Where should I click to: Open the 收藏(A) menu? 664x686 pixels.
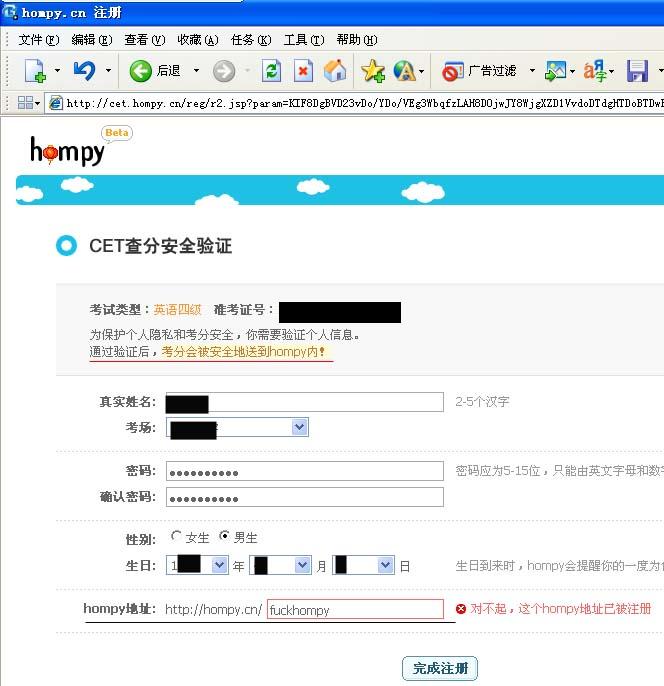pos(198,40)
